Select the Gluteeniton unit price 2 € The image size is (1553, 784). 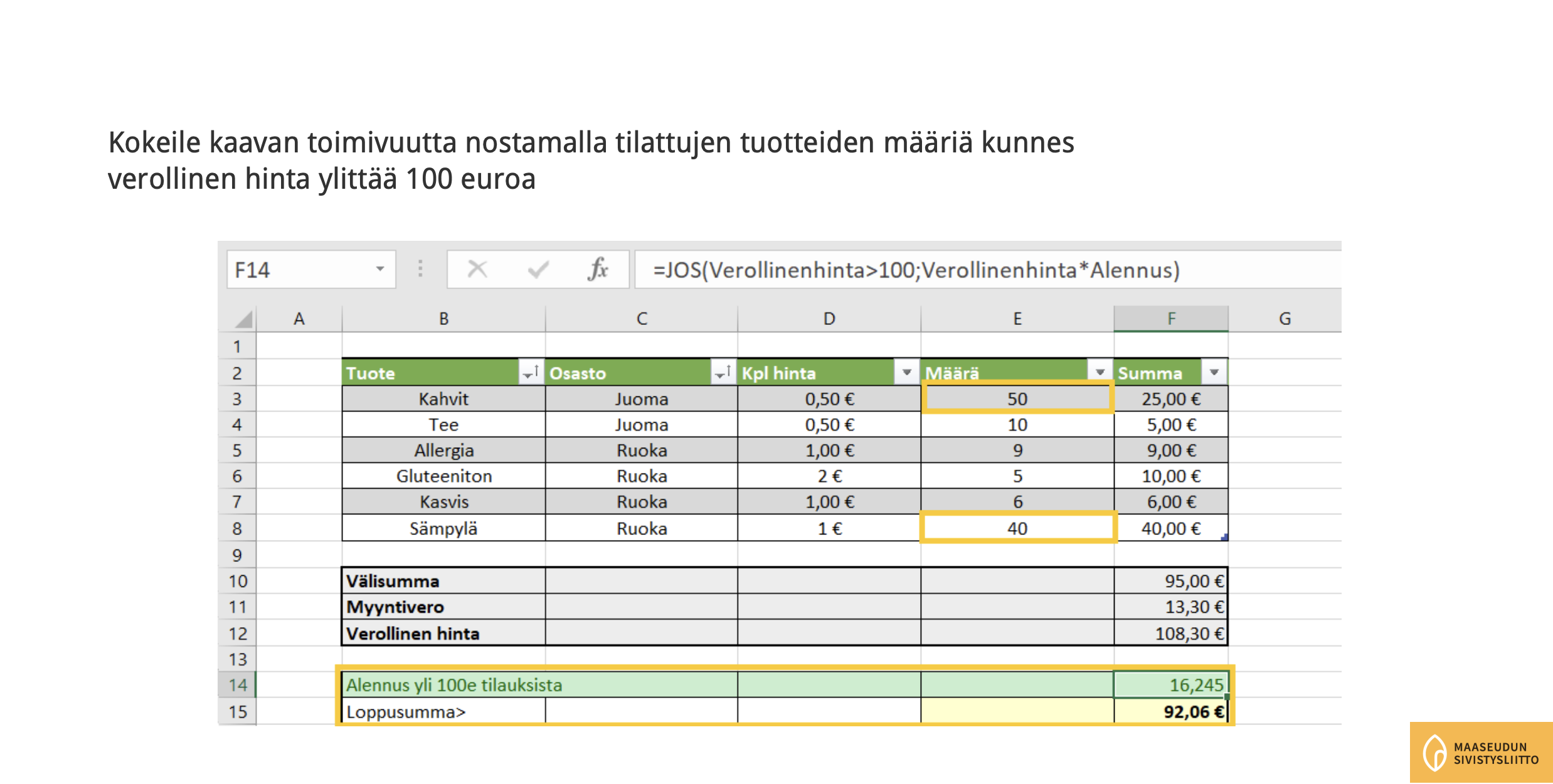829,476
